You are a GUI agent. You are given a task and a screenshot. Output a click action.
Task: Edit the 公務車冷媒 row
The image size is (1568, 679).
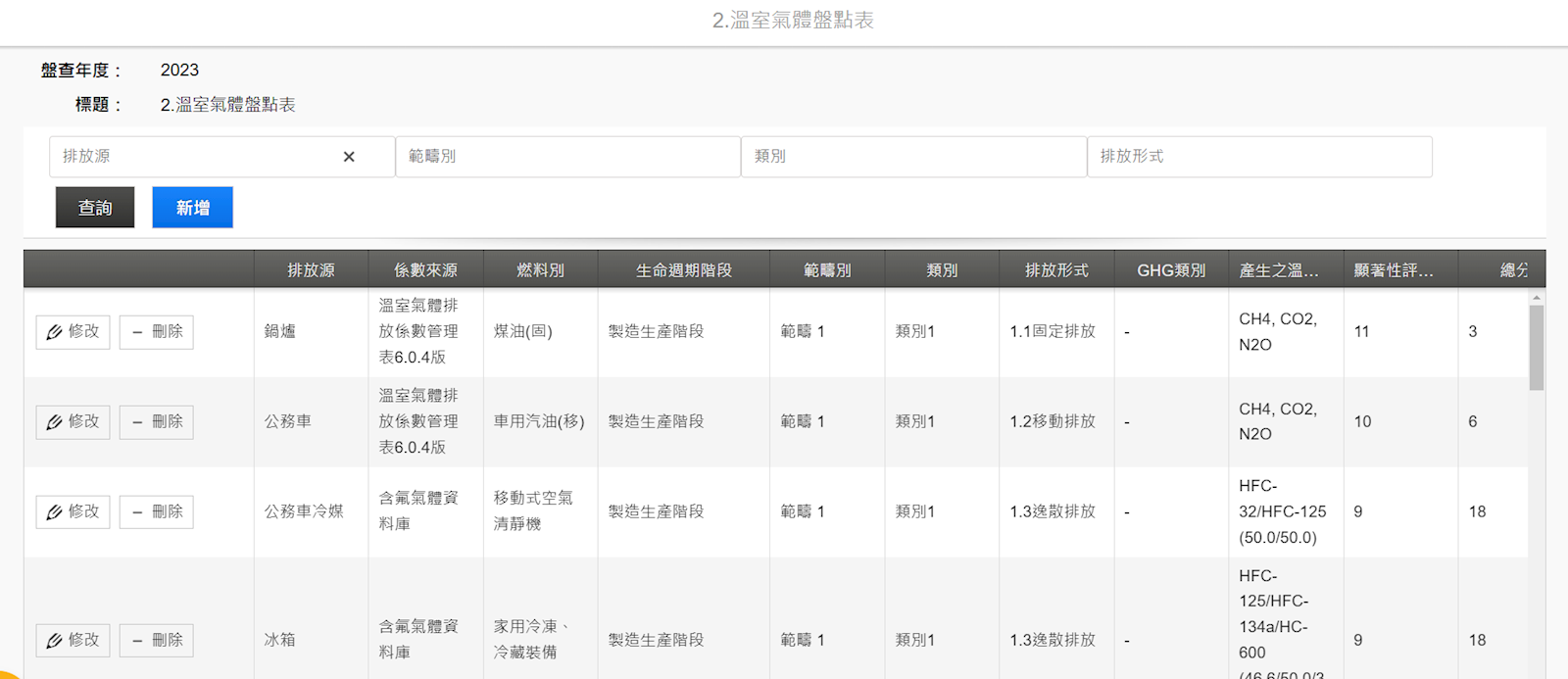[73, 512]
